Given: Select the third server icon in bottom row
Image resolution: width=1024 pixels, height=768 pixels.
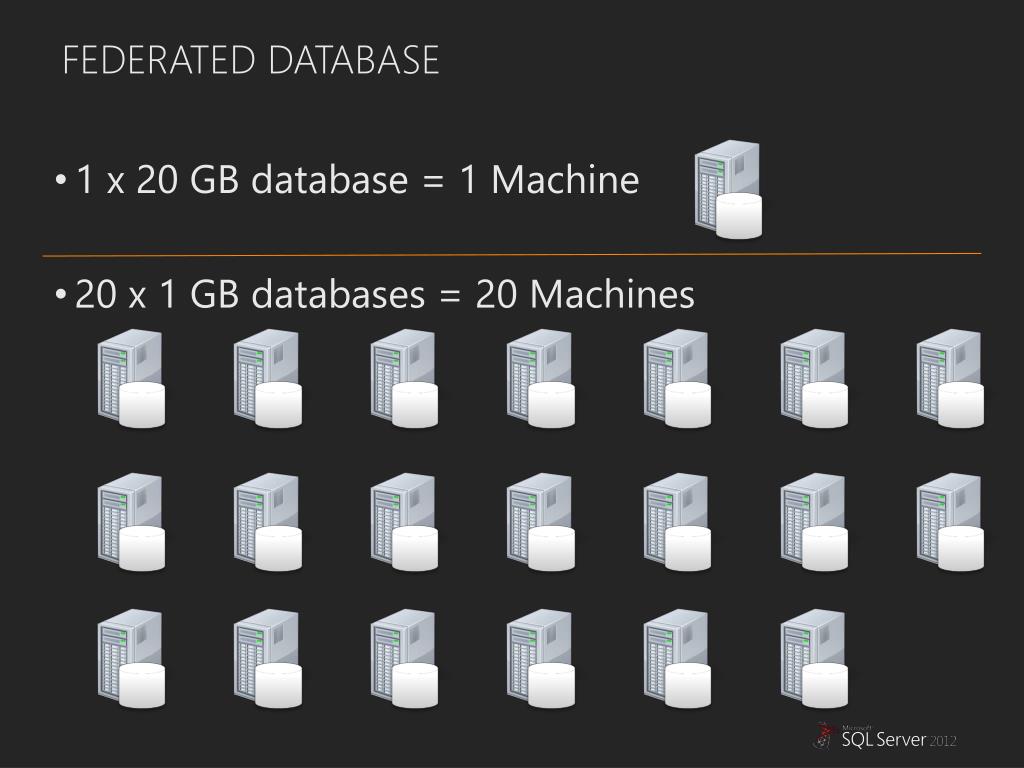Looking at the screenshot, I should click(x=404, y=658).
